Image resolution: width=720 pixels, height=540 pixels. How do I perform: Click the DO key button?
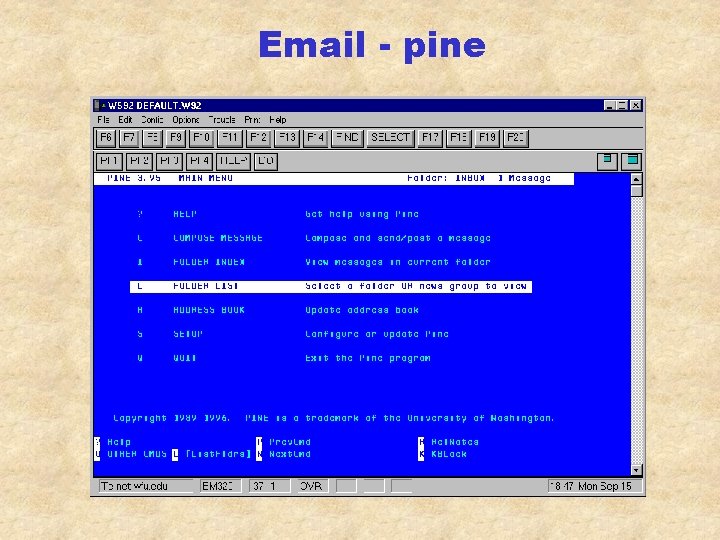click(x=266, y=161)
